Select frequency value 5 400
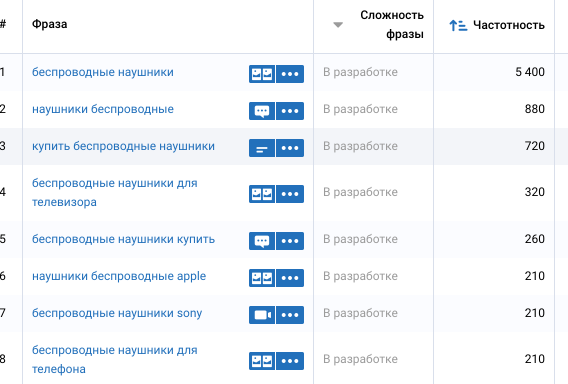This screenshot has width=568, height=384. point(530,72)
